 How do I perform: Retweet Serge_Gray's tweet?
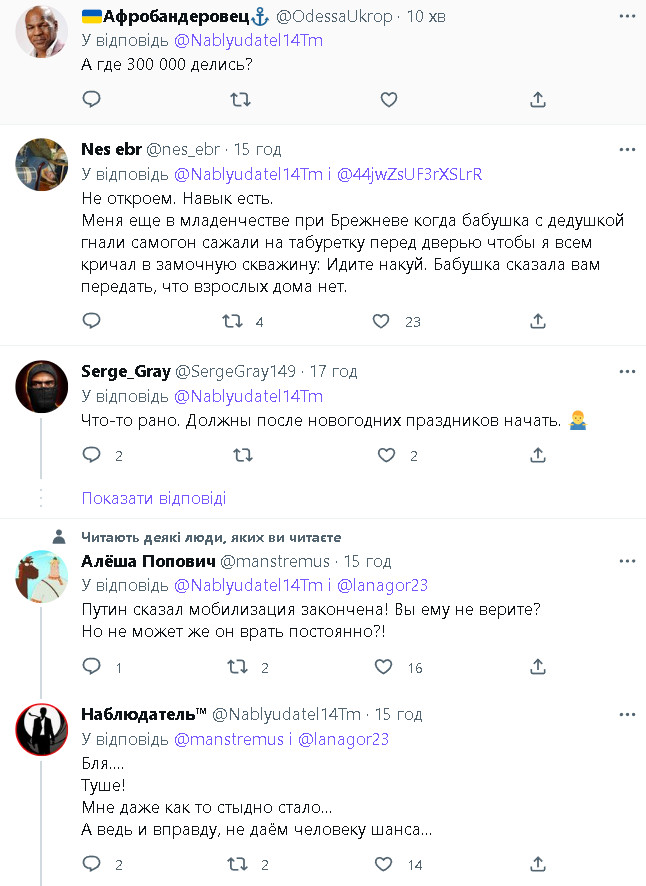[241, 455]
